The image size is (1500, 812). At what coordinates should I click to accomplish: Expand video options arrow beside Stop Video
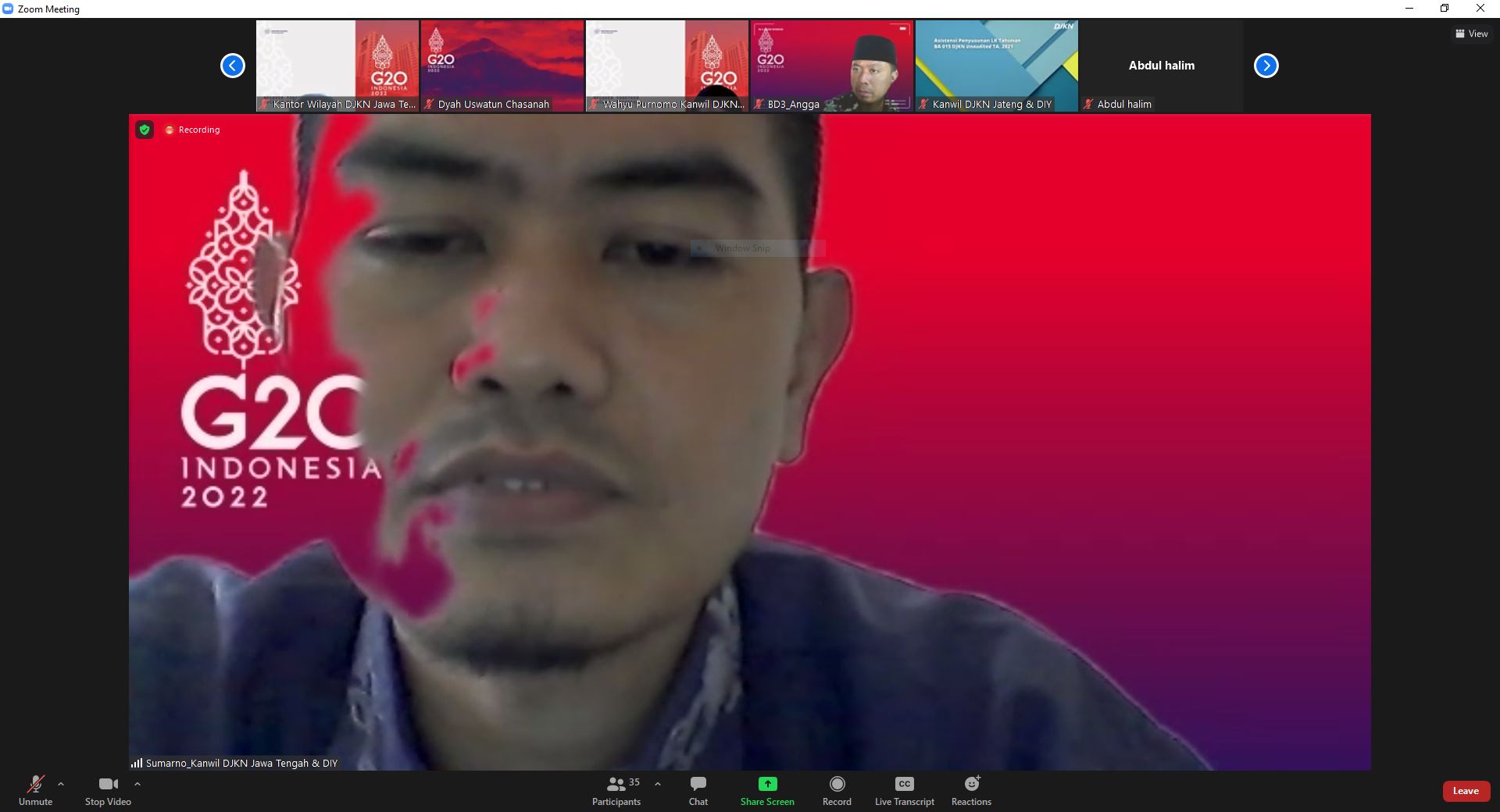[x=137, y=784]
